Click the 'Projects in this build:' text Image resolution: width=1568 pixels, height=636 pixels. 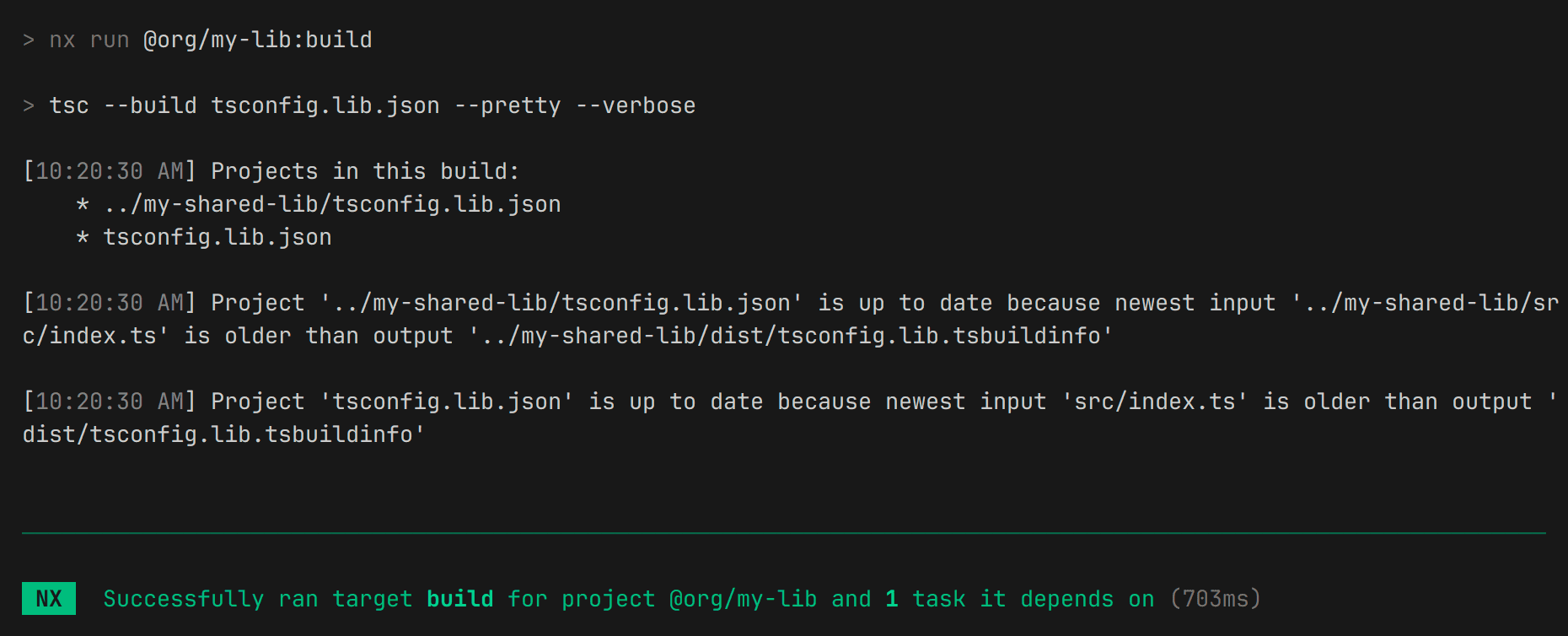[365, 171]
